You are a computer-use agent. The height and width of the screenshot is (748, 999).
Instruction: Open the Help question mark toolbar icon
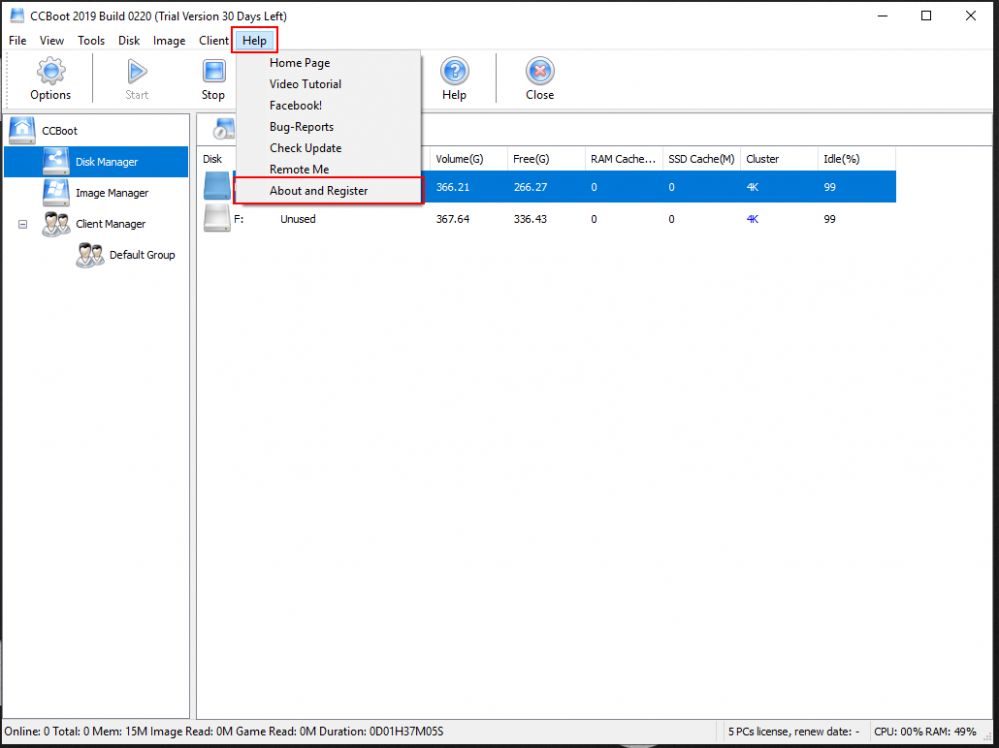pos(454,71)
